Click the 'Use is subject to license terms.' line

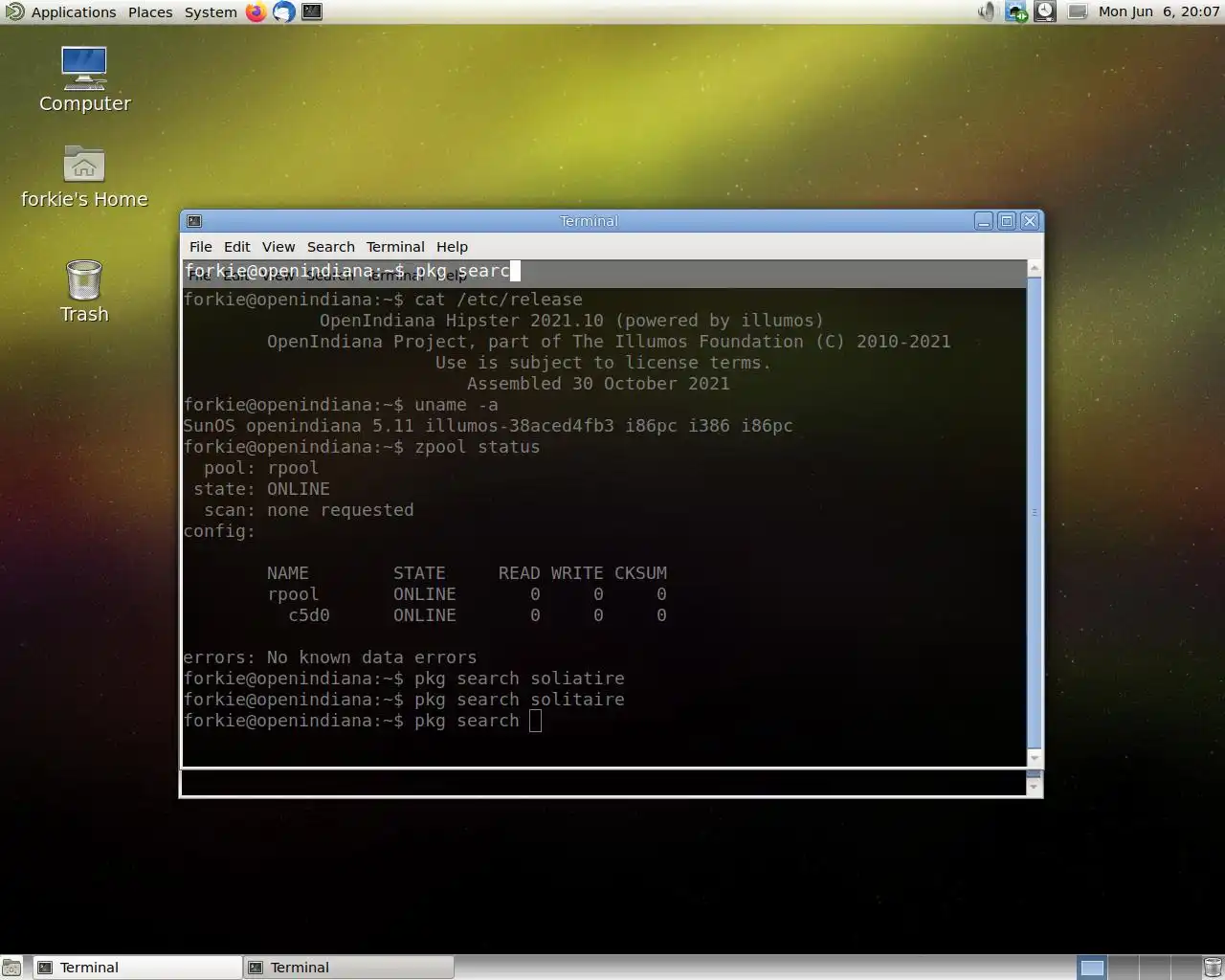pyautogui.click(x=603, y=363)
